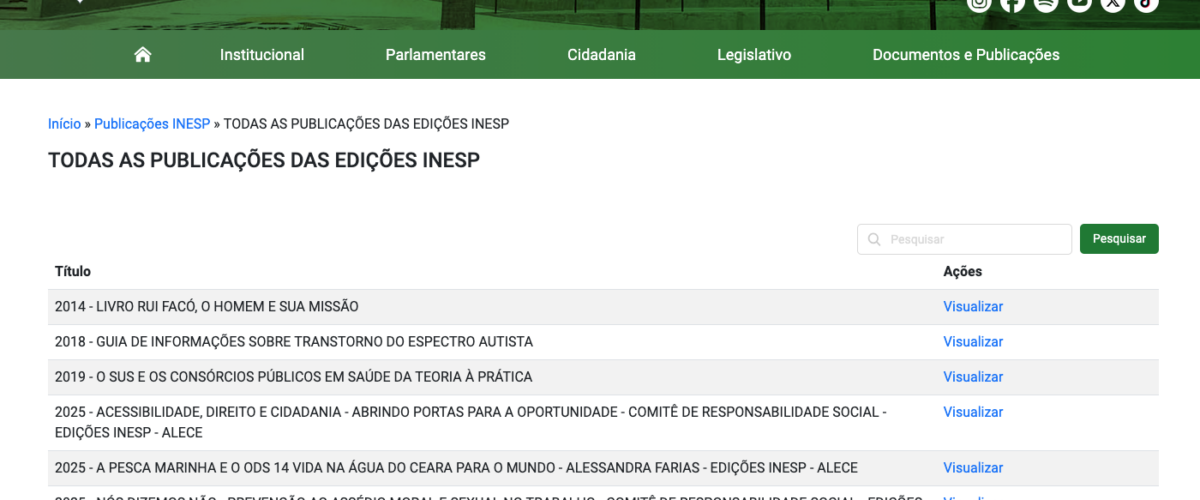This screenshot has width=1200, height=500.
Task: Follow the Publicações INESP breadcrumb link
Action: click(x=152, y=124)
